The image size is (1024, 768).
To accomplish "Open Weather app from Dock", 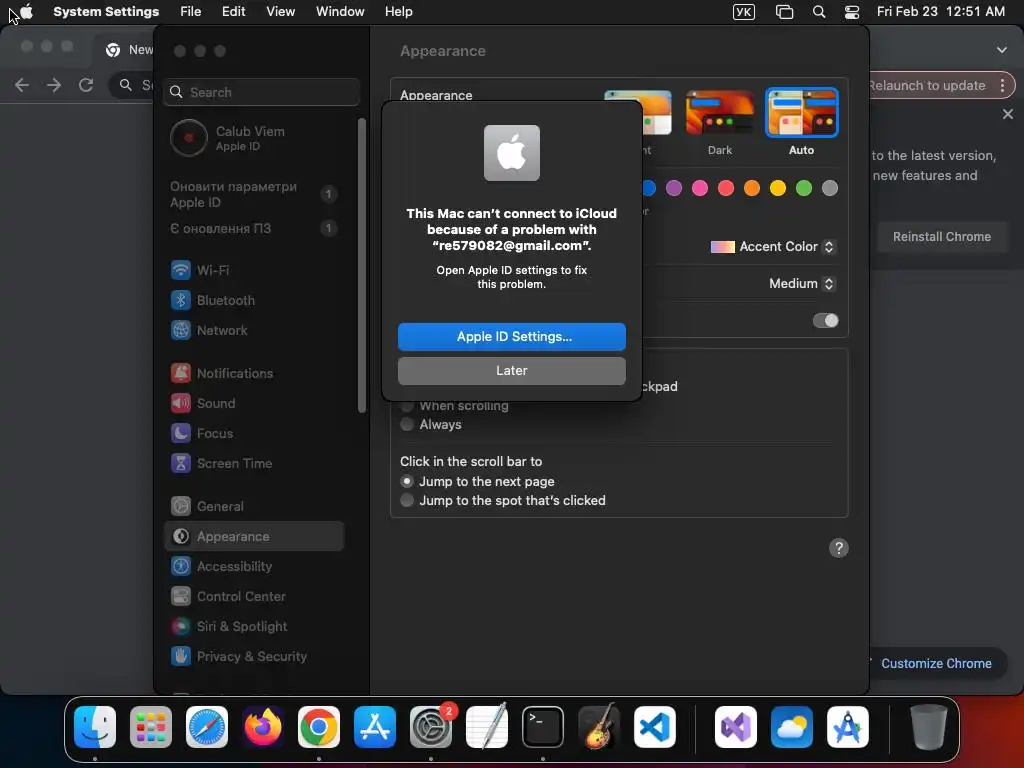I will coord(792,727).
